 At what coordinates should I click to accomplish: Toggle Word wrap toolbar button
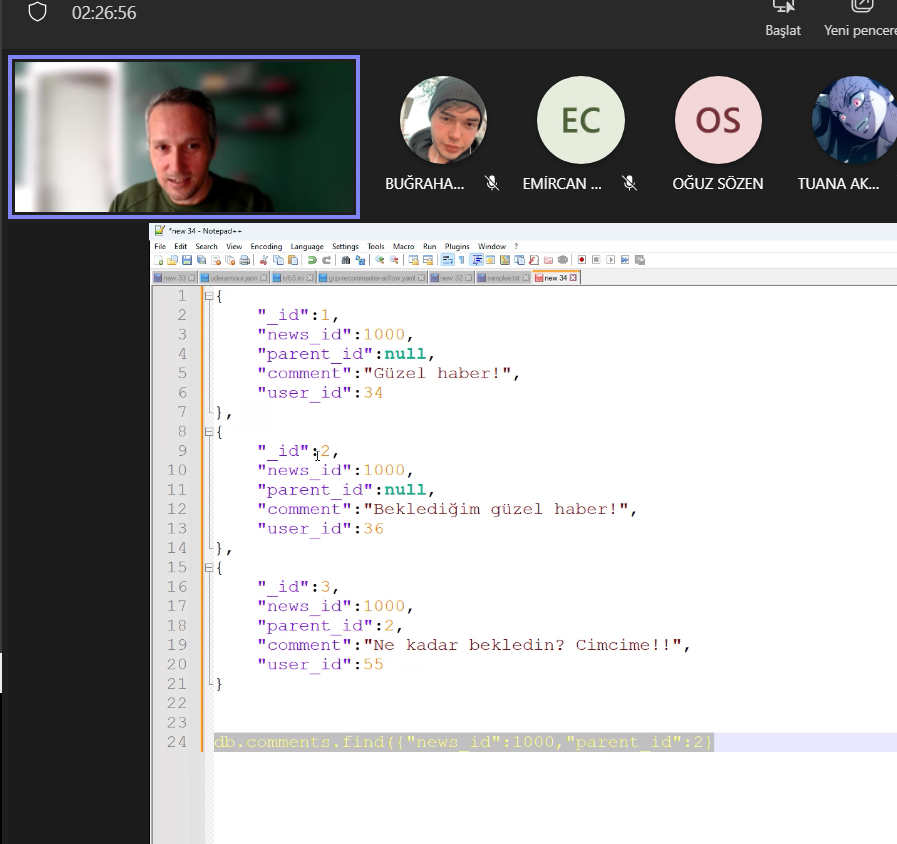(447, 260)
